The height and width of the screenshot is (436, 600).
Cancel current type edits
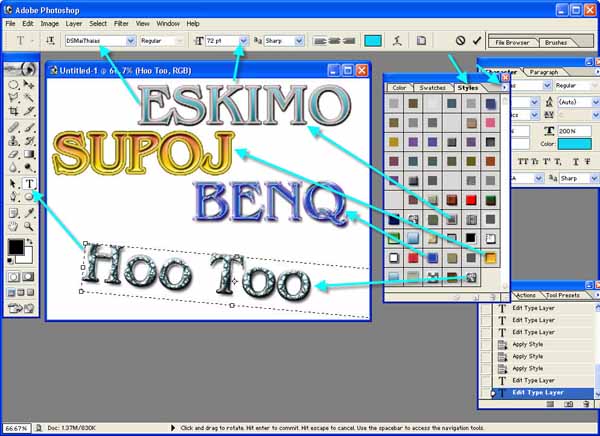pyautogui.click(x=460, y=40)
